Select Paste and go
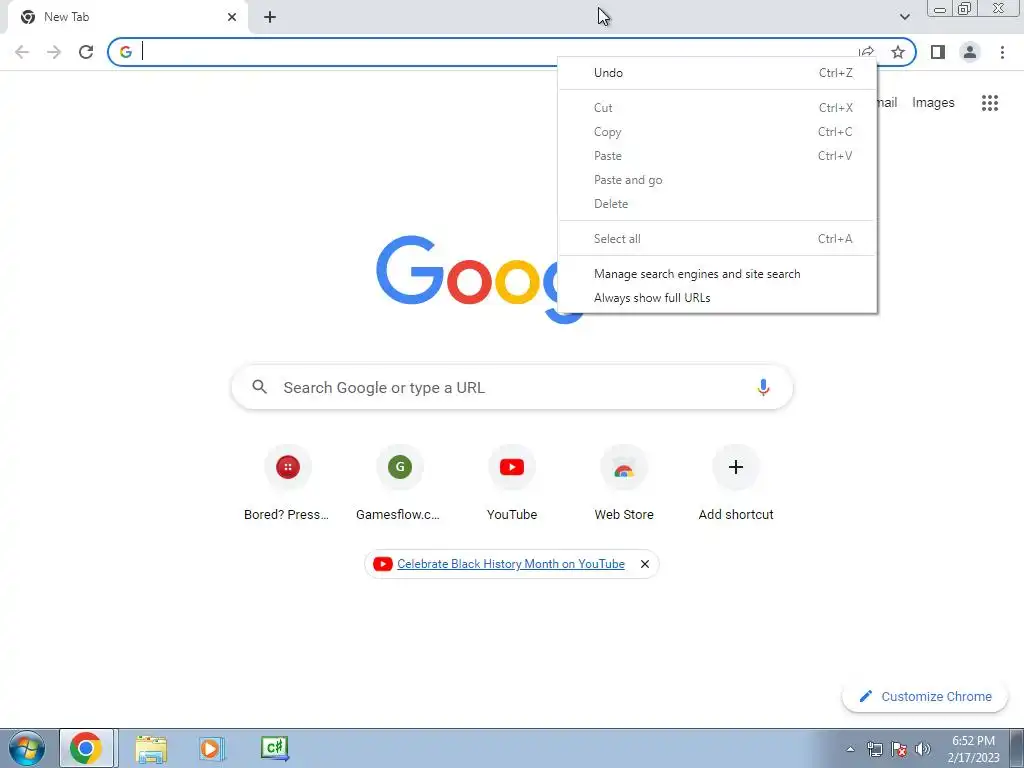 click(717, 180)
